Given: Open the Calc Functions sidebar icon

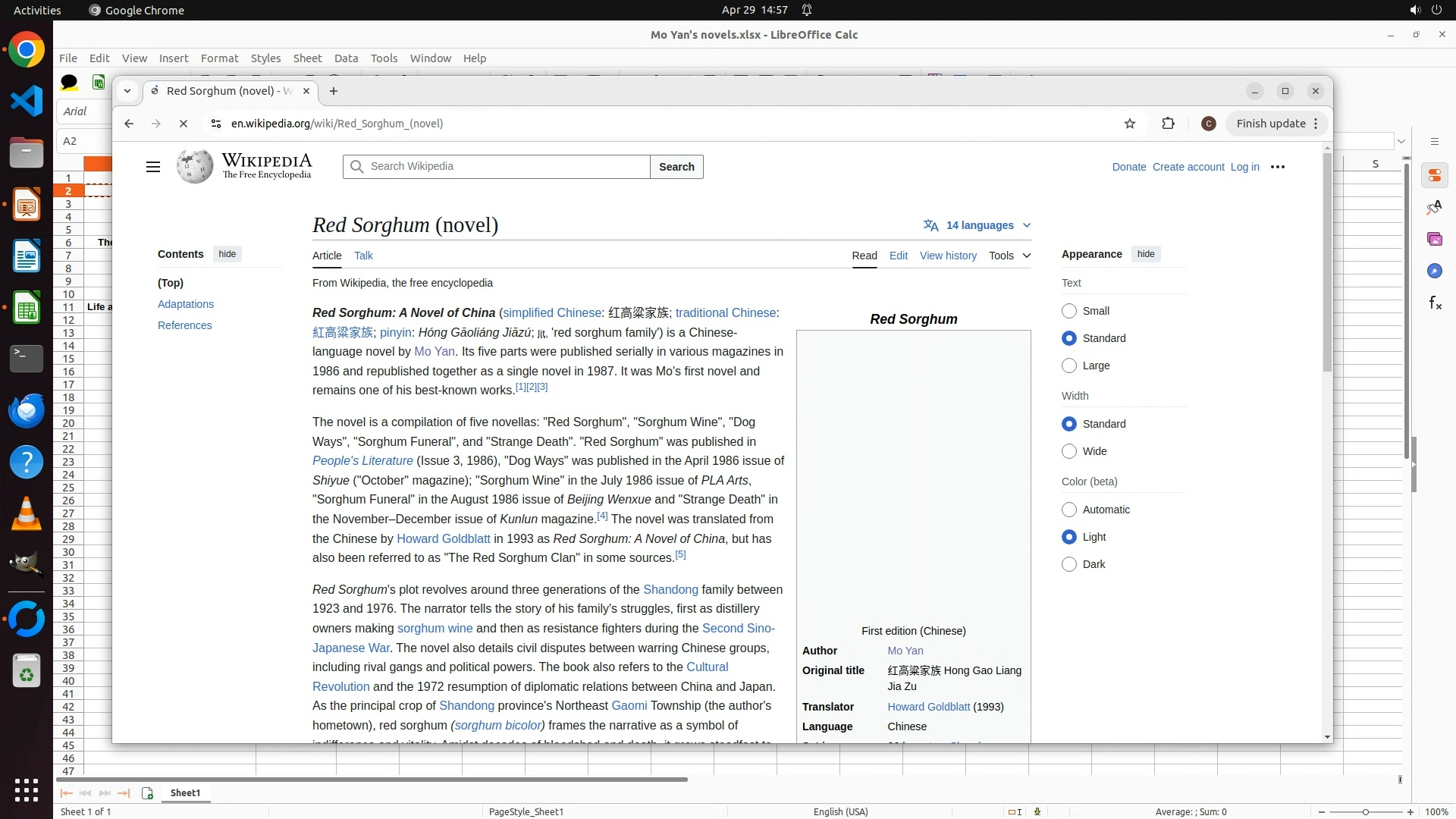Looking at the screenshot, I should [1435, 303].
